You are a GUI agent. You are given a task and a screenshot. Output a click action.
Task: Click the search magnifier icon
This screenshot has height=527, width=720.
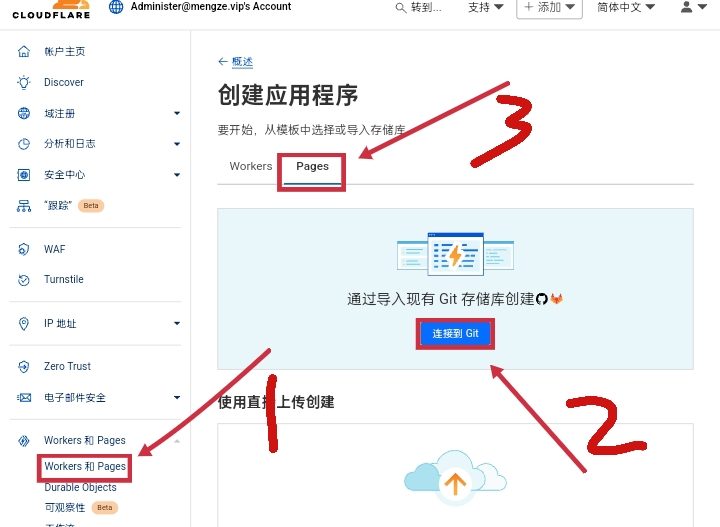tap(401, 8)
